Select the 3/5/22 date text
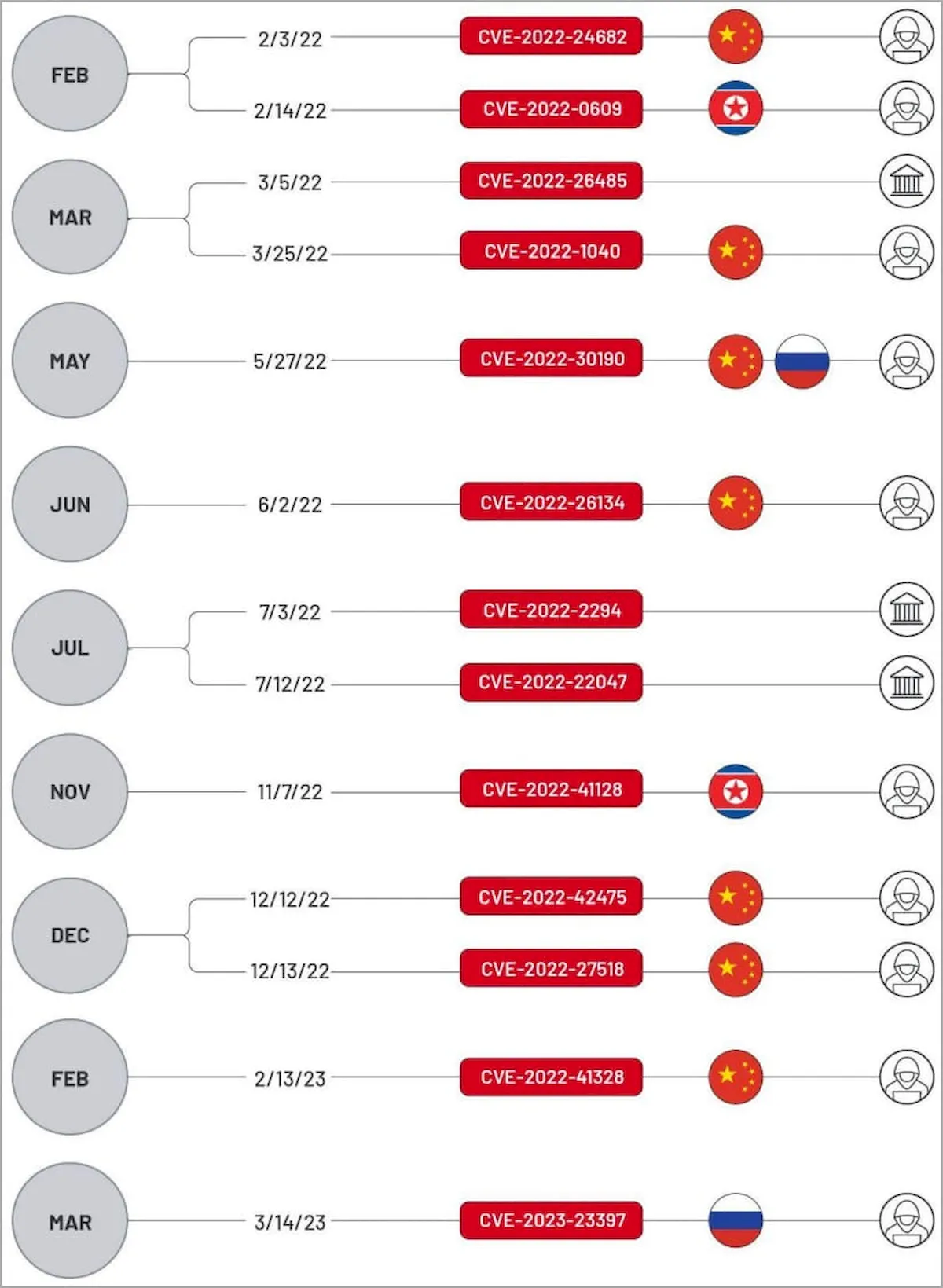 (290, 183)
